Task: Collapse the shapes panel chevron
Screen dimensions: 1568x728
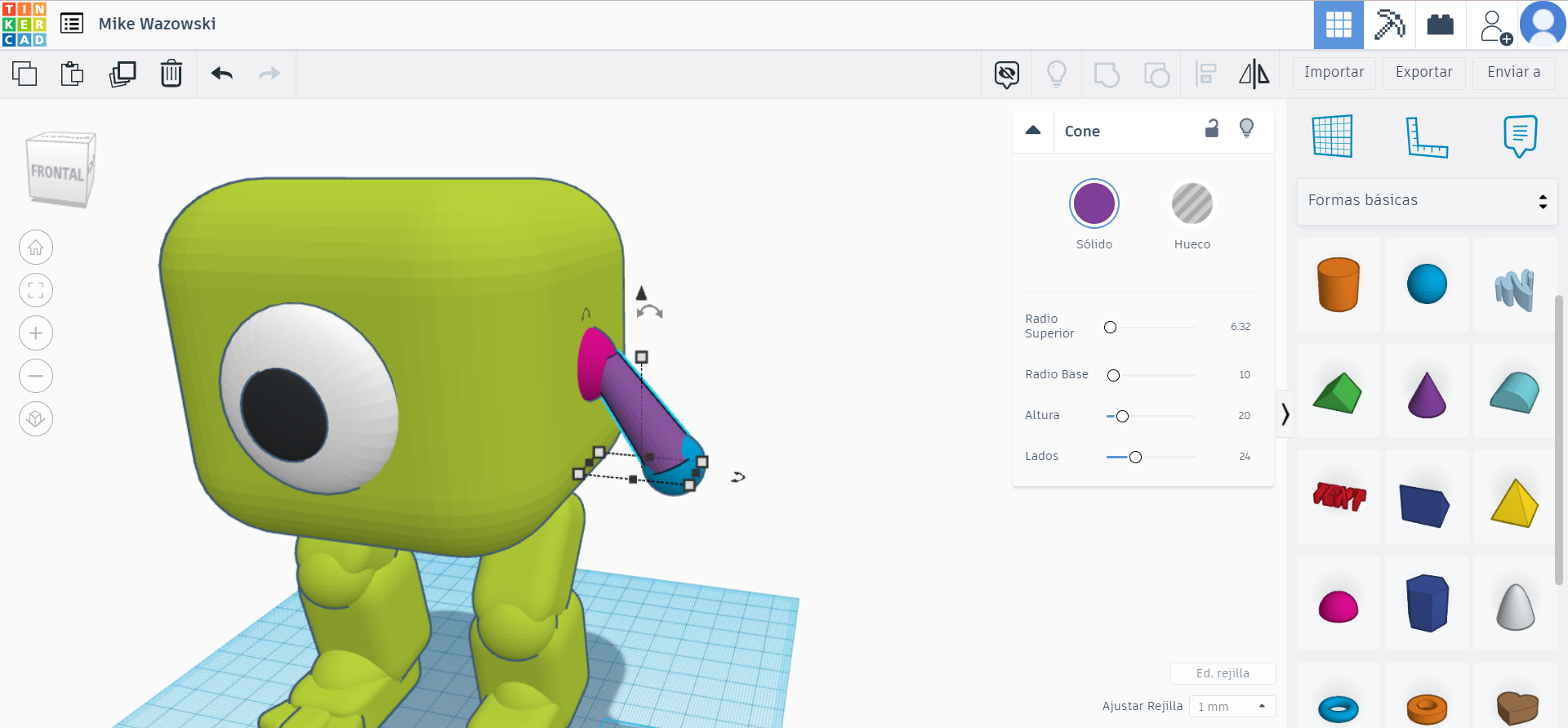Action: pos(1285,414)
